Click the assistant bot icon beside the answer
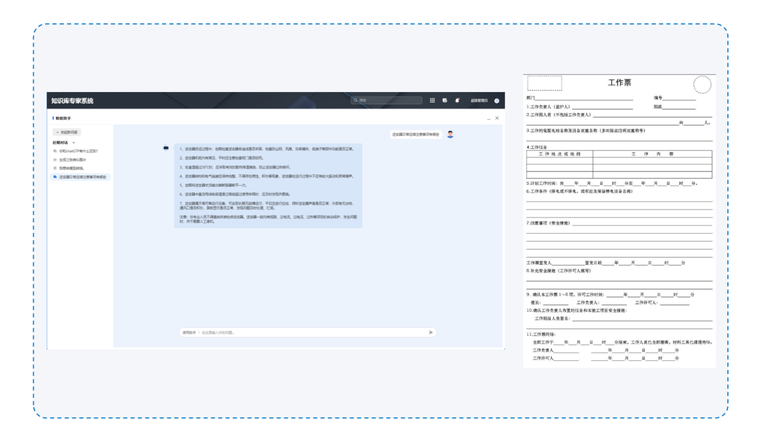Viewport: 760px width, 440px height. 166,148
